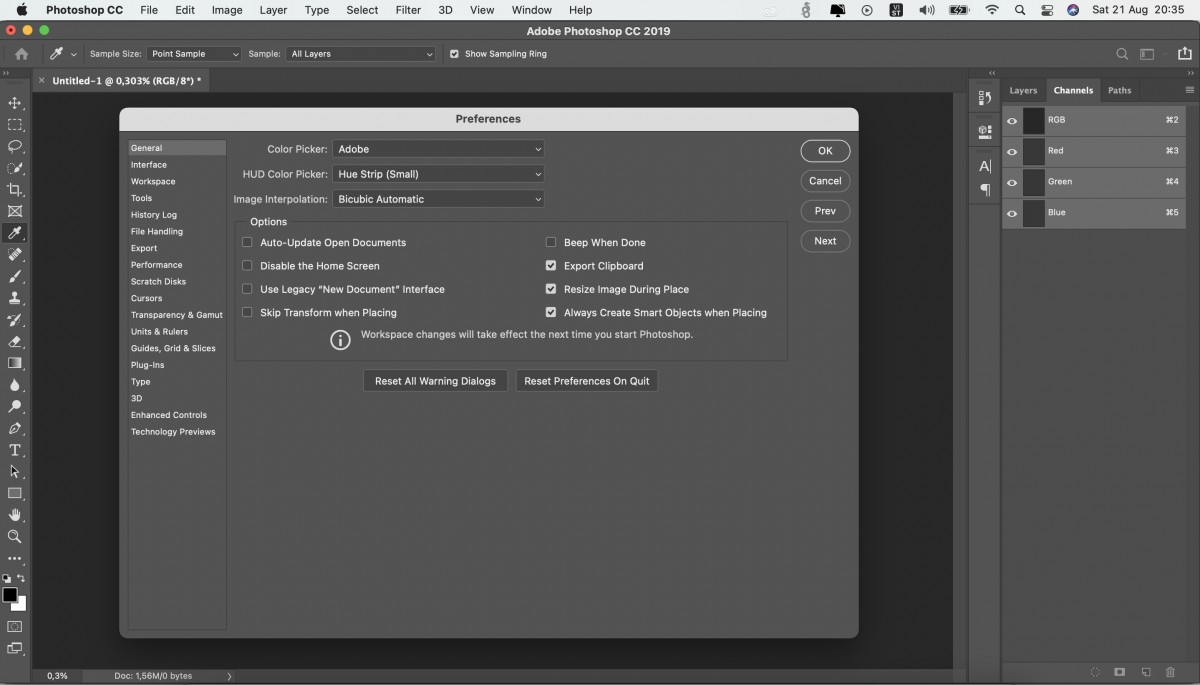
Task: Select the Move tool
Action: pyautogui.click(x=15, y=103)
